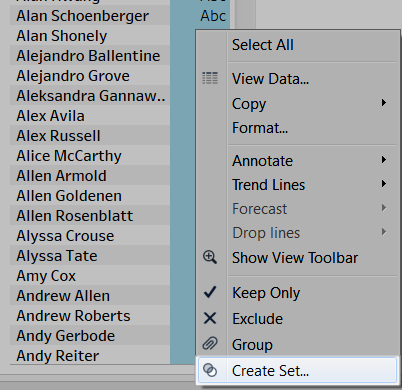Click the Create Set overlapping circles icon
402x390 pixels.
[210, 370]
